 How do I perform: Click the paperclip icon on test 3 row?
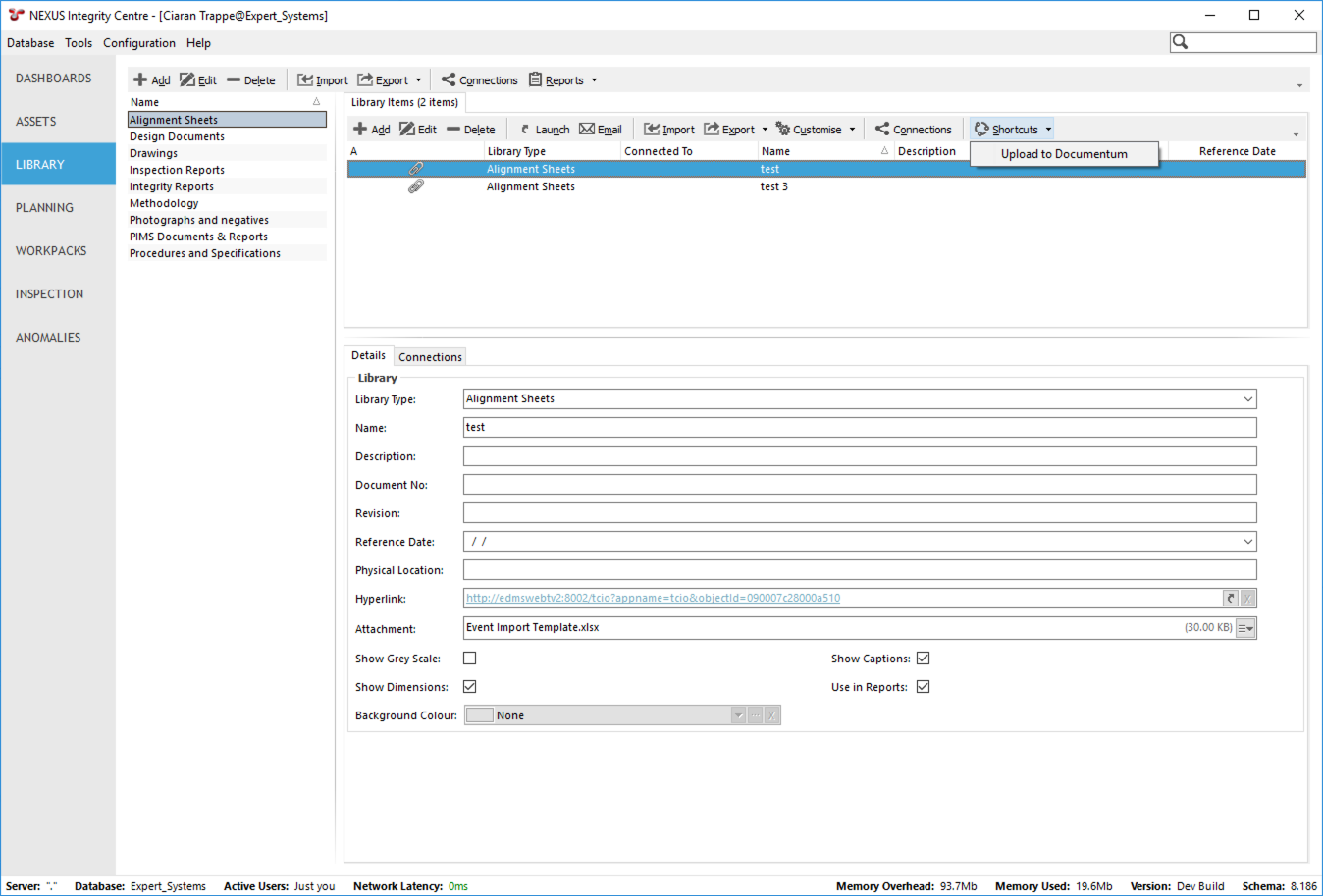pos(416,186)
